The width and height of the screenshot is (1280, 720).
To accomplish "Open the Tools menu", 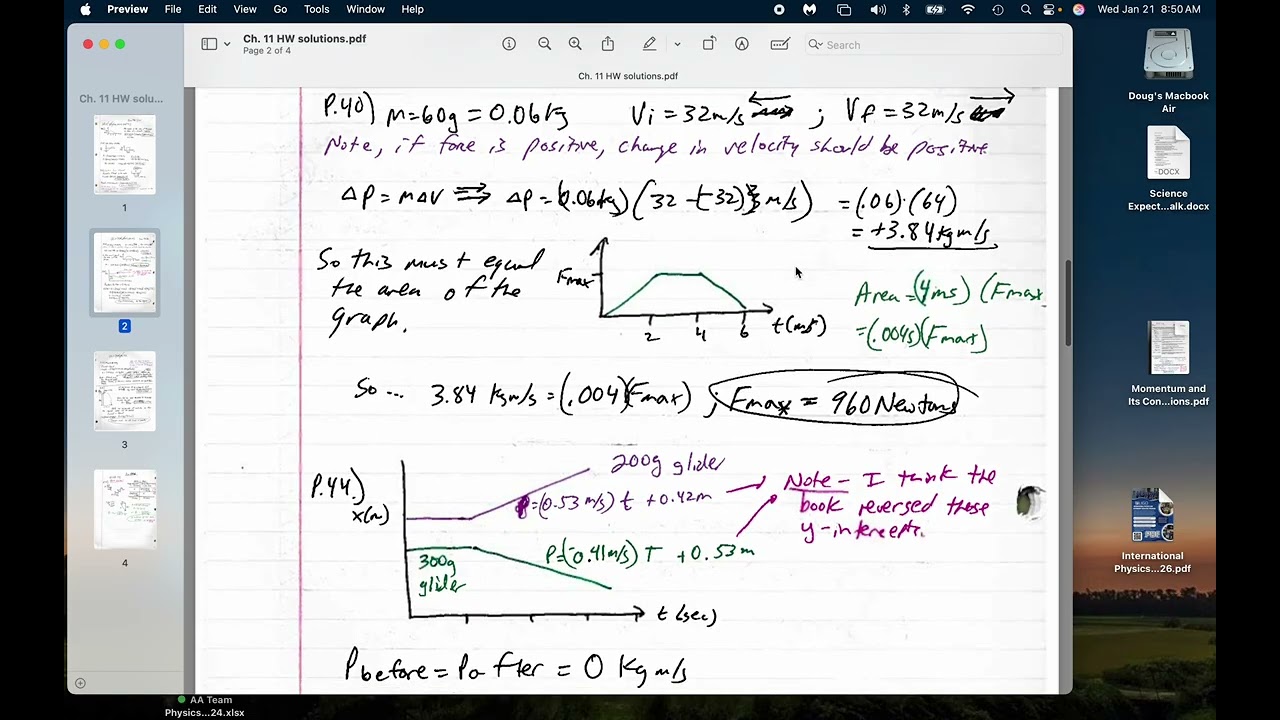I will pos(316,9).
